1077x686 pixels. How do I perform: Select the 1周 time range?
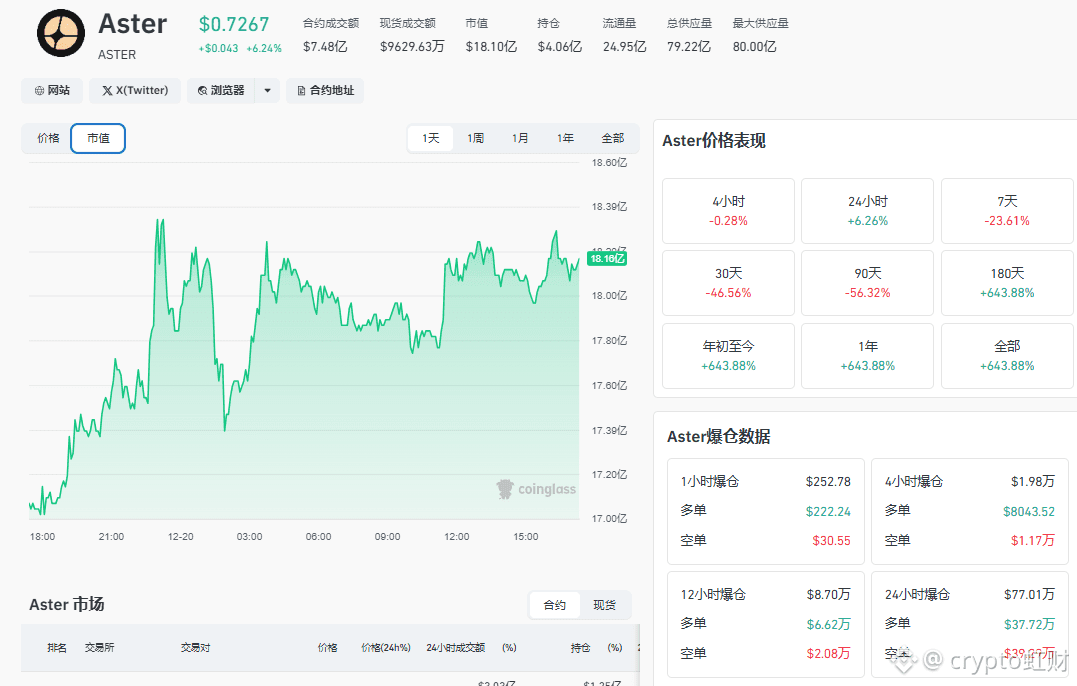point(475,138)
